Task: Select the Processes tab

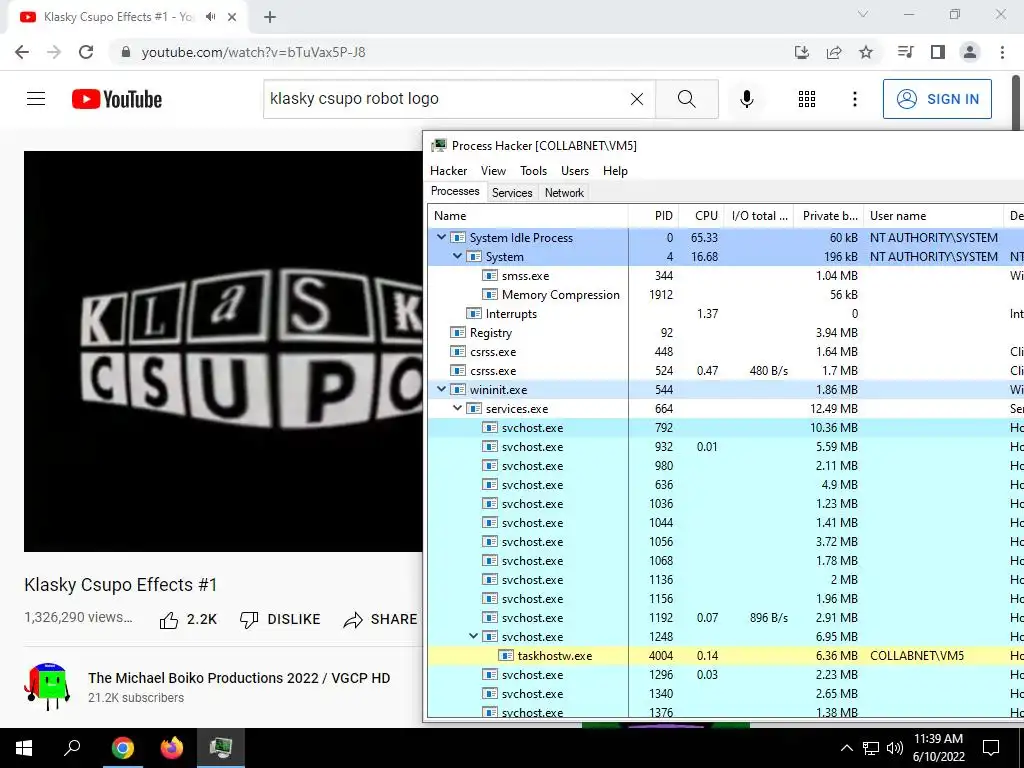Action: [455, 191]
